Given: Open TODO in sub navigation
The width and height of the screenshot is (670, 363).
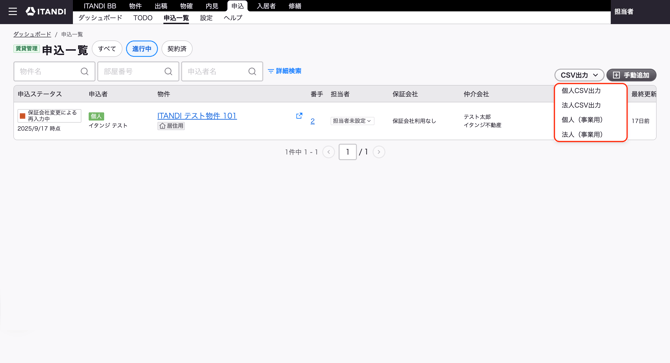Looking at the screenshot, I should coord(143,18).
